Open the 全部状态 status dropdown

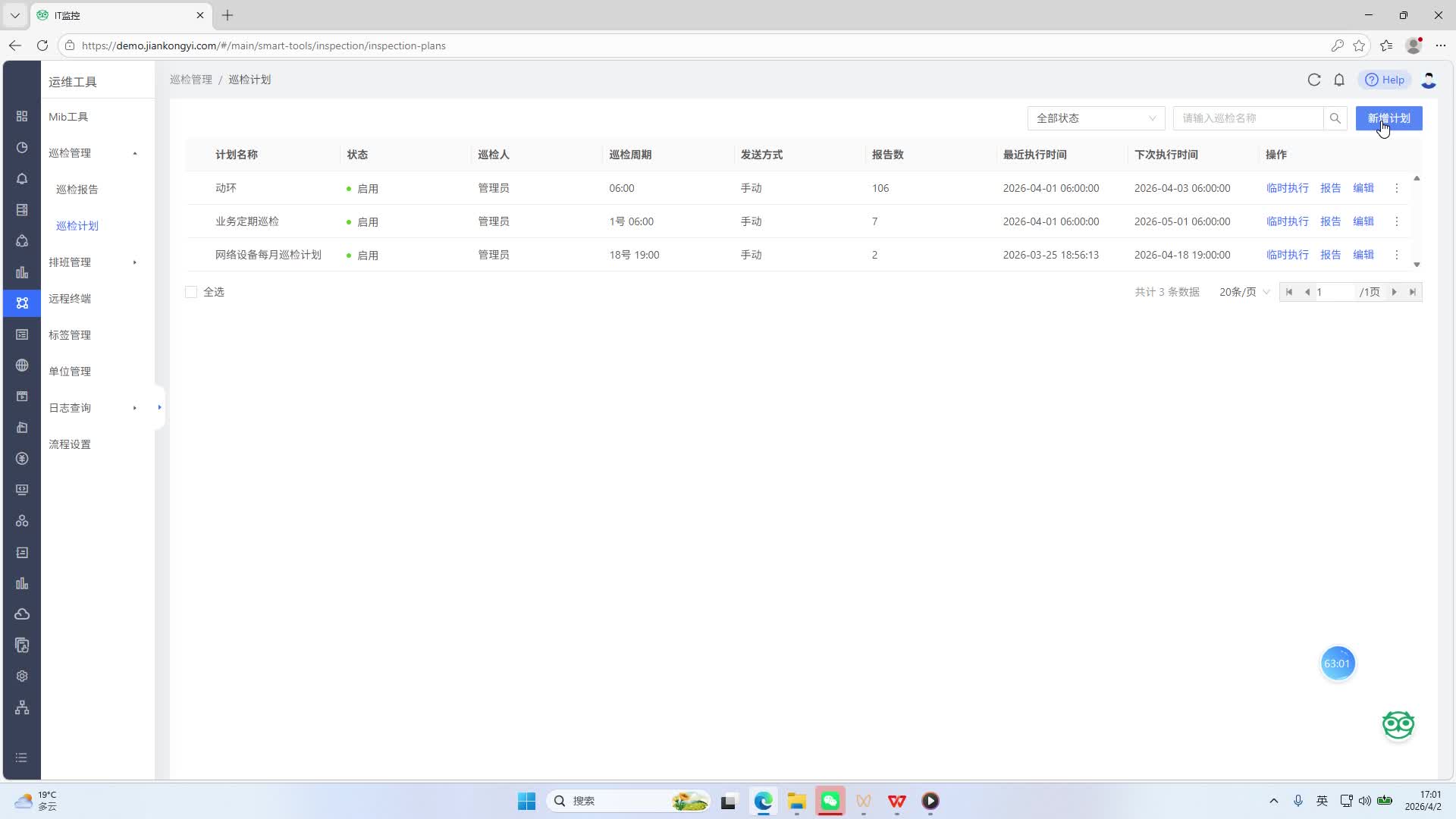1096,118
